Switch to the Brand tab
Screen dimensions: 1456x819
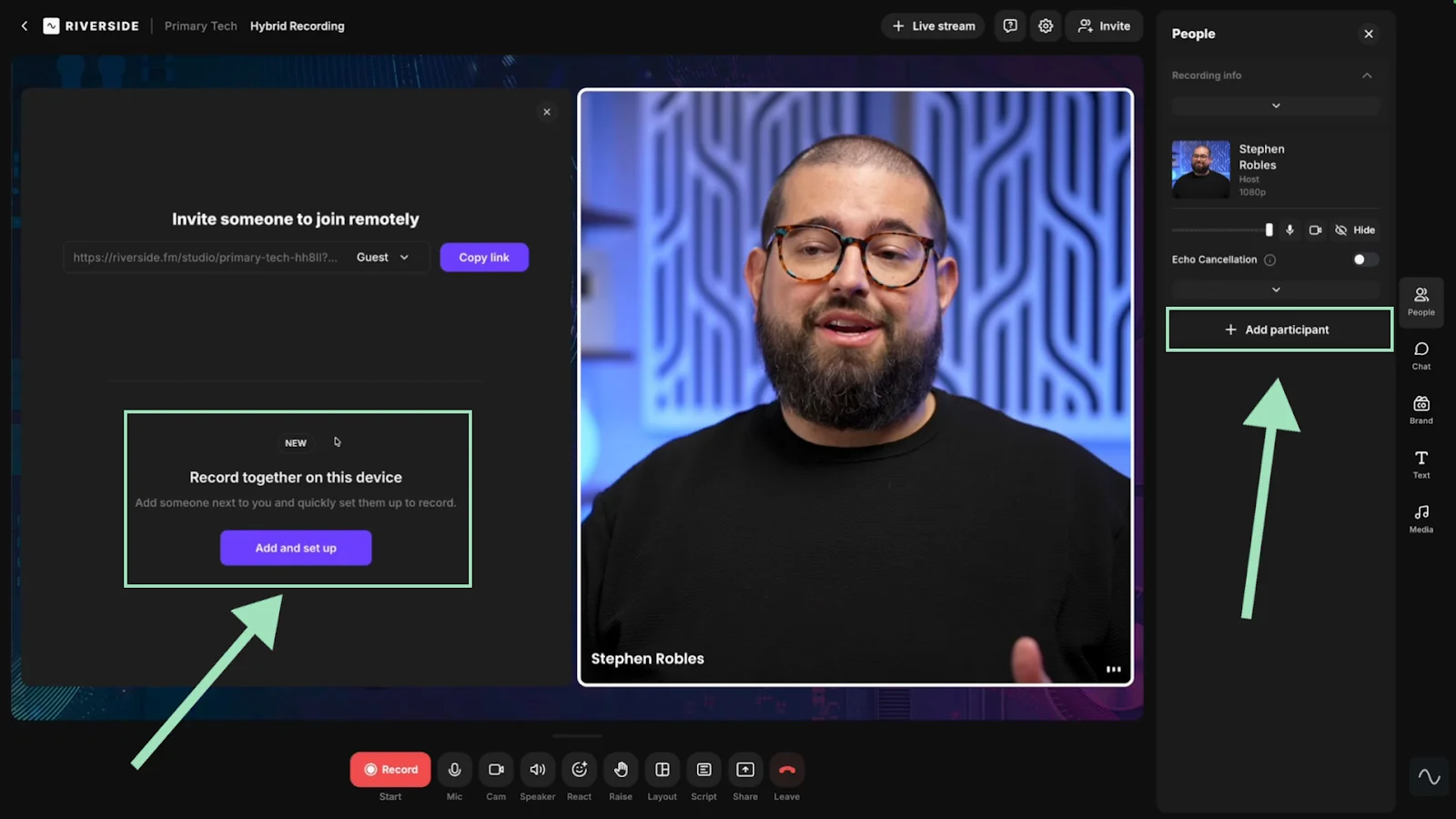(x=1420, y=409)
